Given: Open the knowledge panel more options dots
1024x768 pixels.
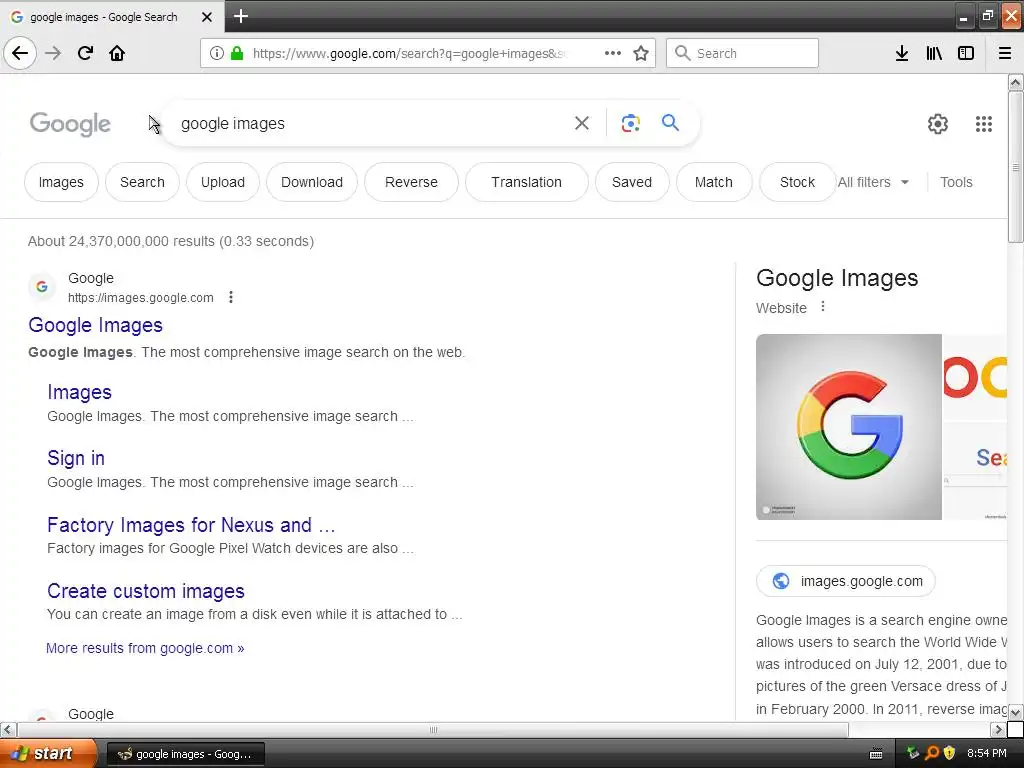Looking at the screenshot, I should 823,306.
